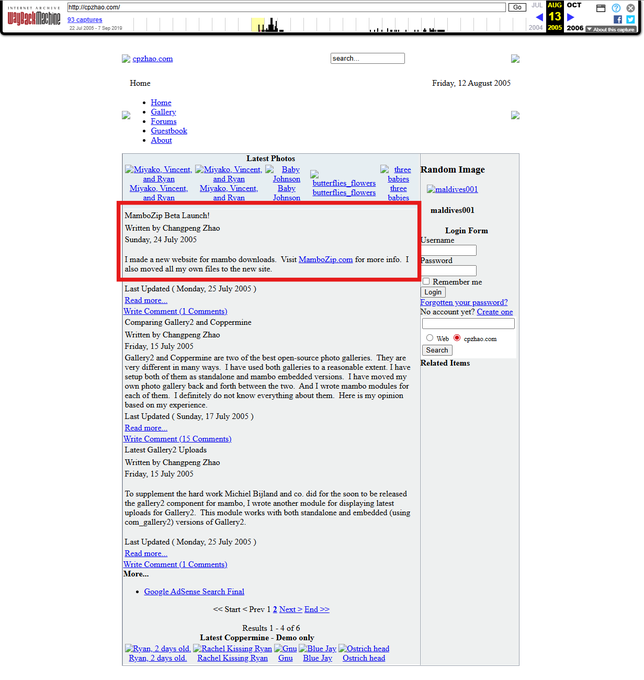Open Forums in navigation list
This screenshot has width=644, height=680.
[163, 121]
